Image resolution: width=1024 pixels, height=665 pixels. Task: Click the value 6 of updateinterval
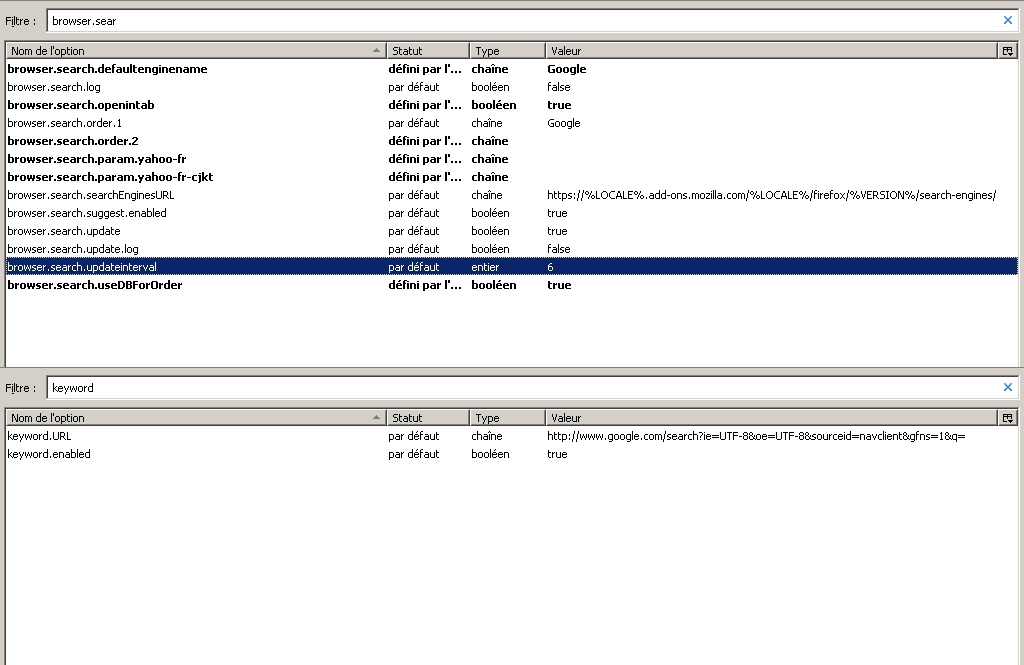(x=551, y=267)
